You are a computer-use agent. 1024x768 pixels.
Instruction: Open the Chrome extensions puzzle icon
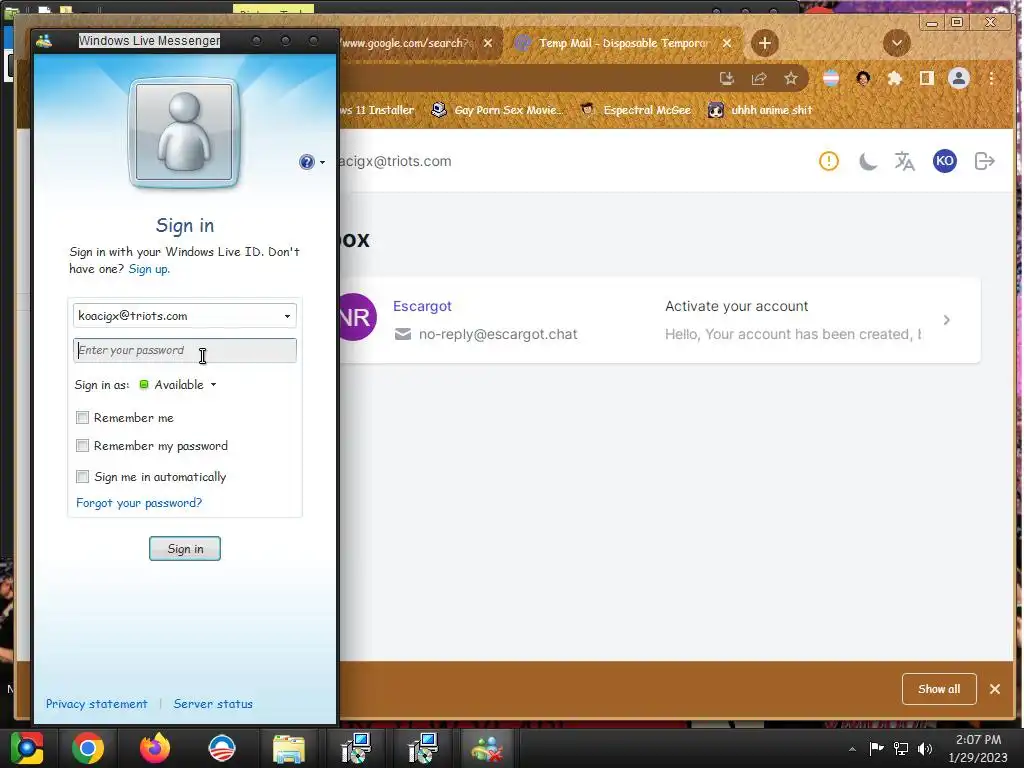tap(895, 79)
